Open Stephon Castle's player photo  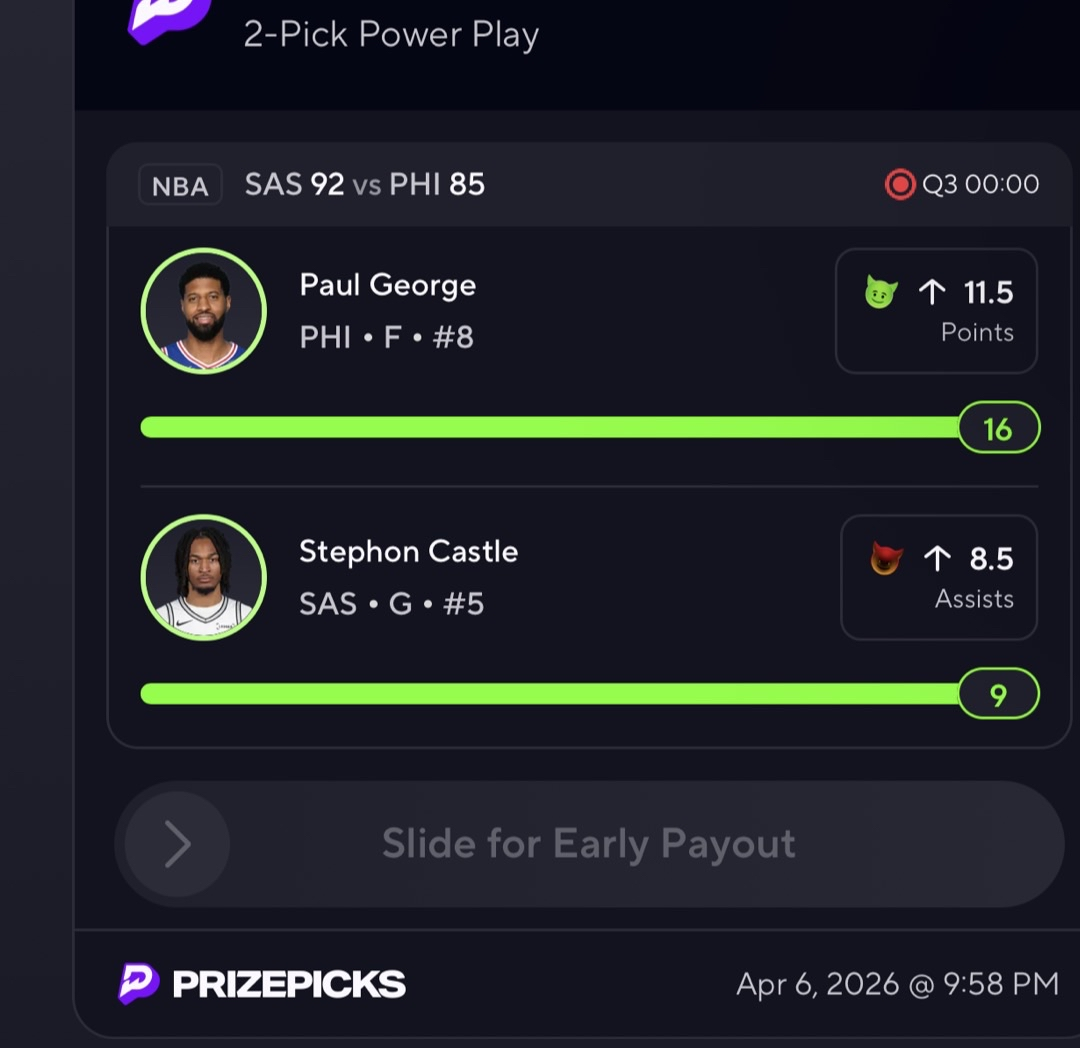[204, 577]
